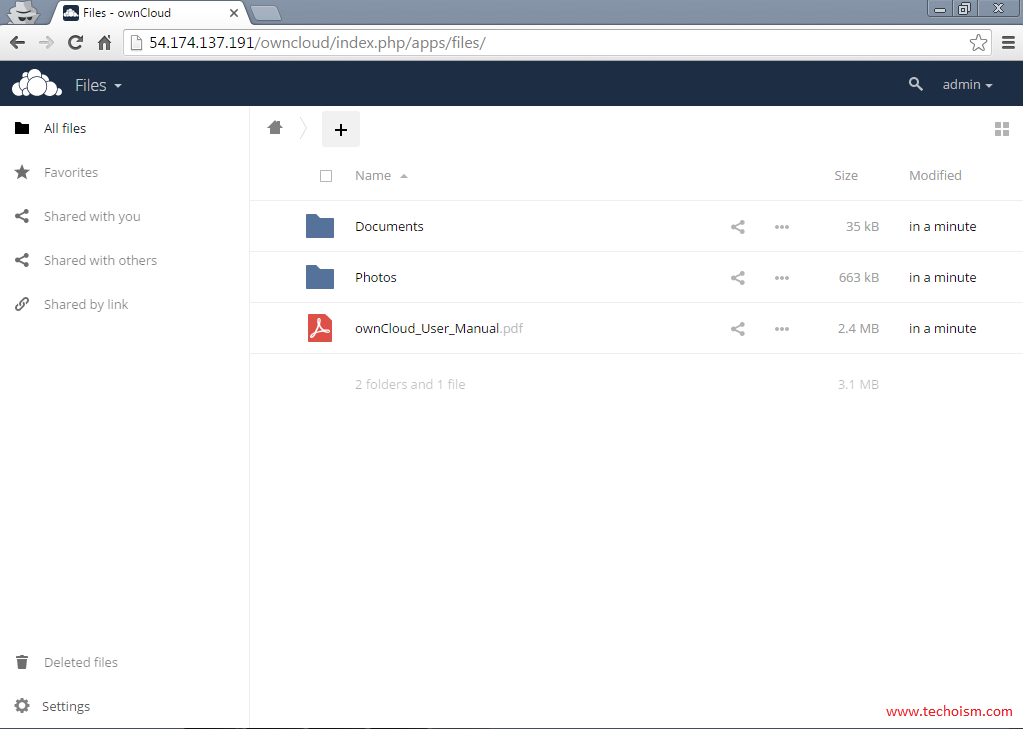Click the browser home icon
Viewport: 1023px width, 729px height.
pyautogui.click(x=104, y=43)
